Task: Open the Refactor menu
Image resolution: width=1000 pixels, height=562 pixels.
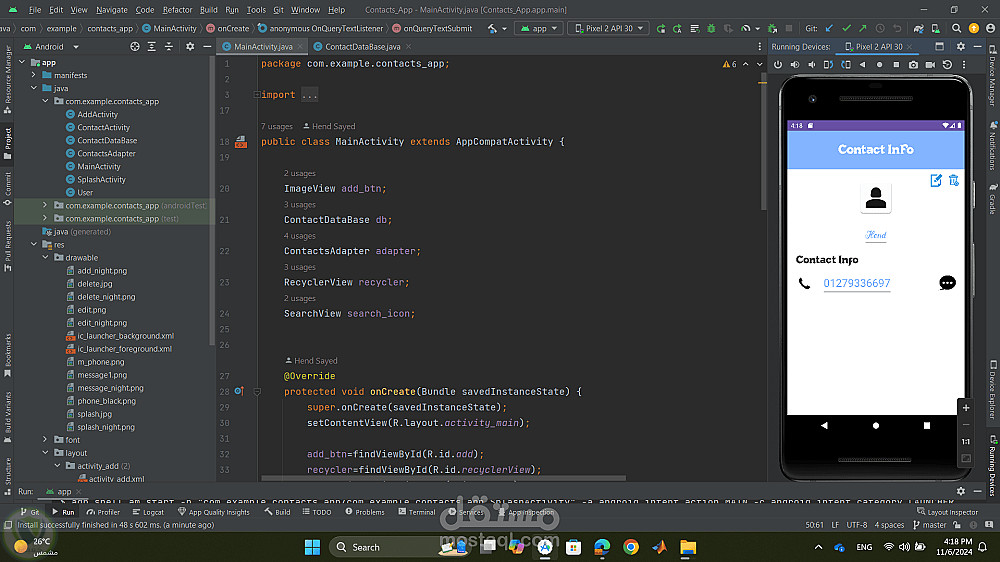Action: click(x=177, y=9)
